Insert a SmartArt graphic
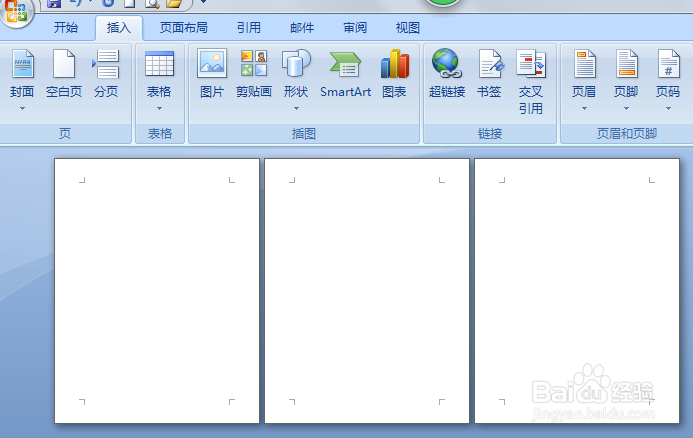The image size is (693, 438). [x=346, y=74]
